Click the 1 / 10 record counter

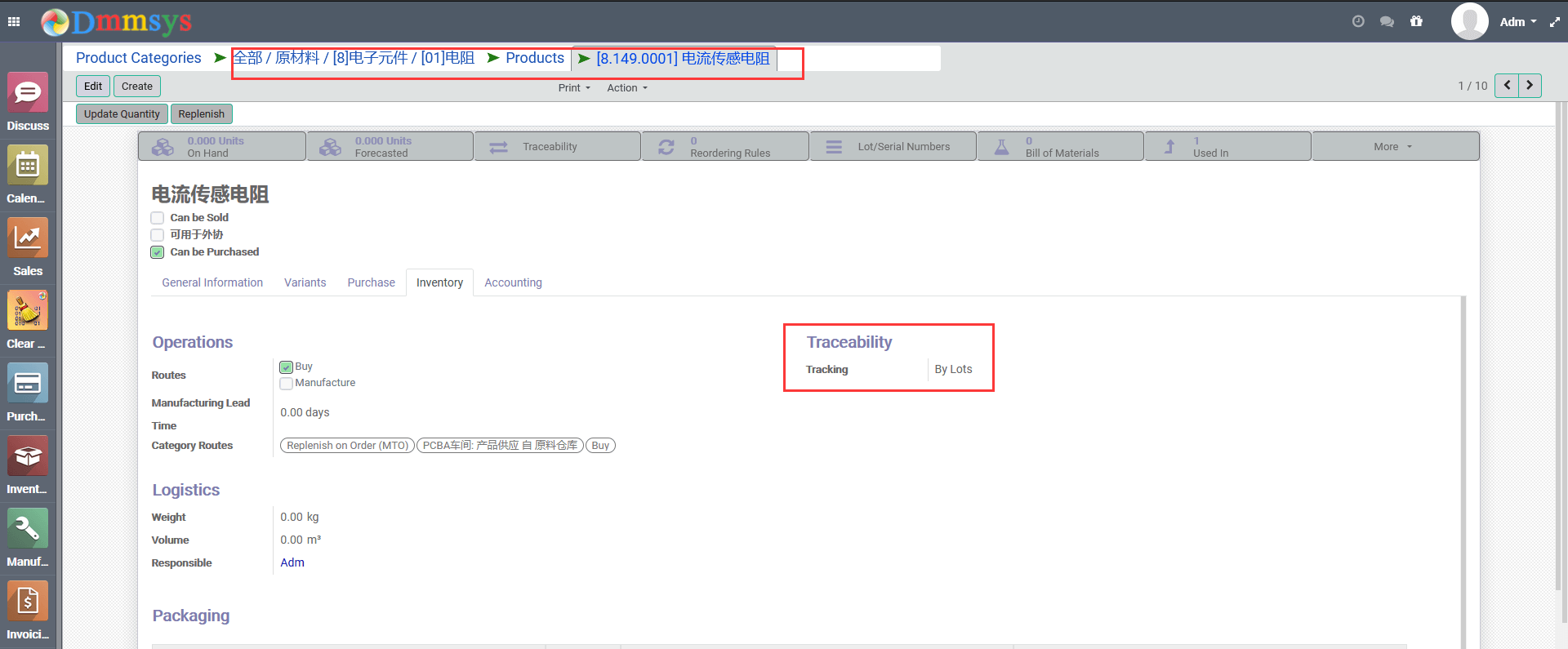coord(1472,86)
